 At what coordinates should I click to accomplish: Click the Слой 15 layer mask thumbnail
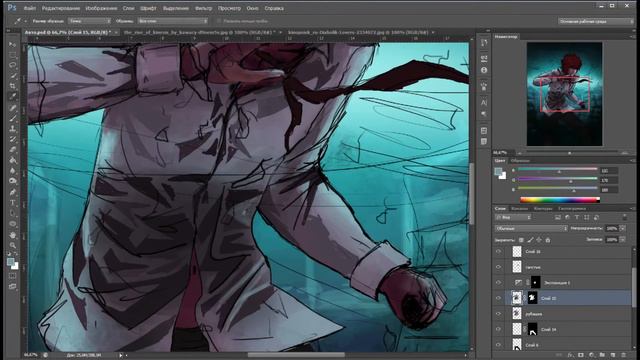(x=533, y=298)
